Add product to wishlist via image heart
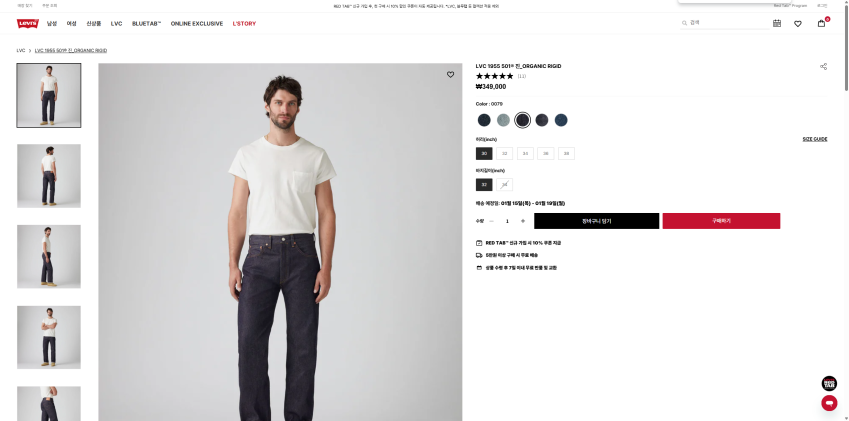The image size is (849, 421). [450, 75]
